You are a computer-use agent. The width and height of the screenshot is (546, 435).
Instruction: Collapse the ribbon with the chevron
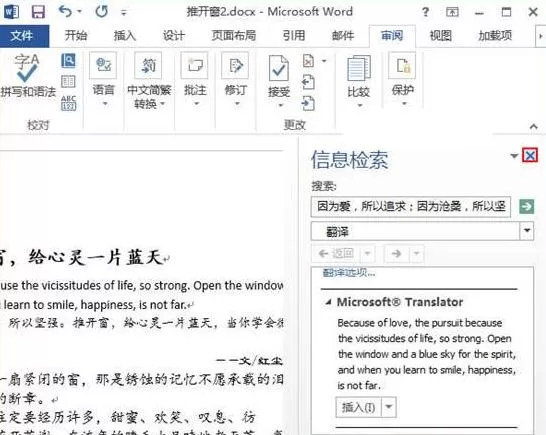pyautogui.click(x=533, y=126)
